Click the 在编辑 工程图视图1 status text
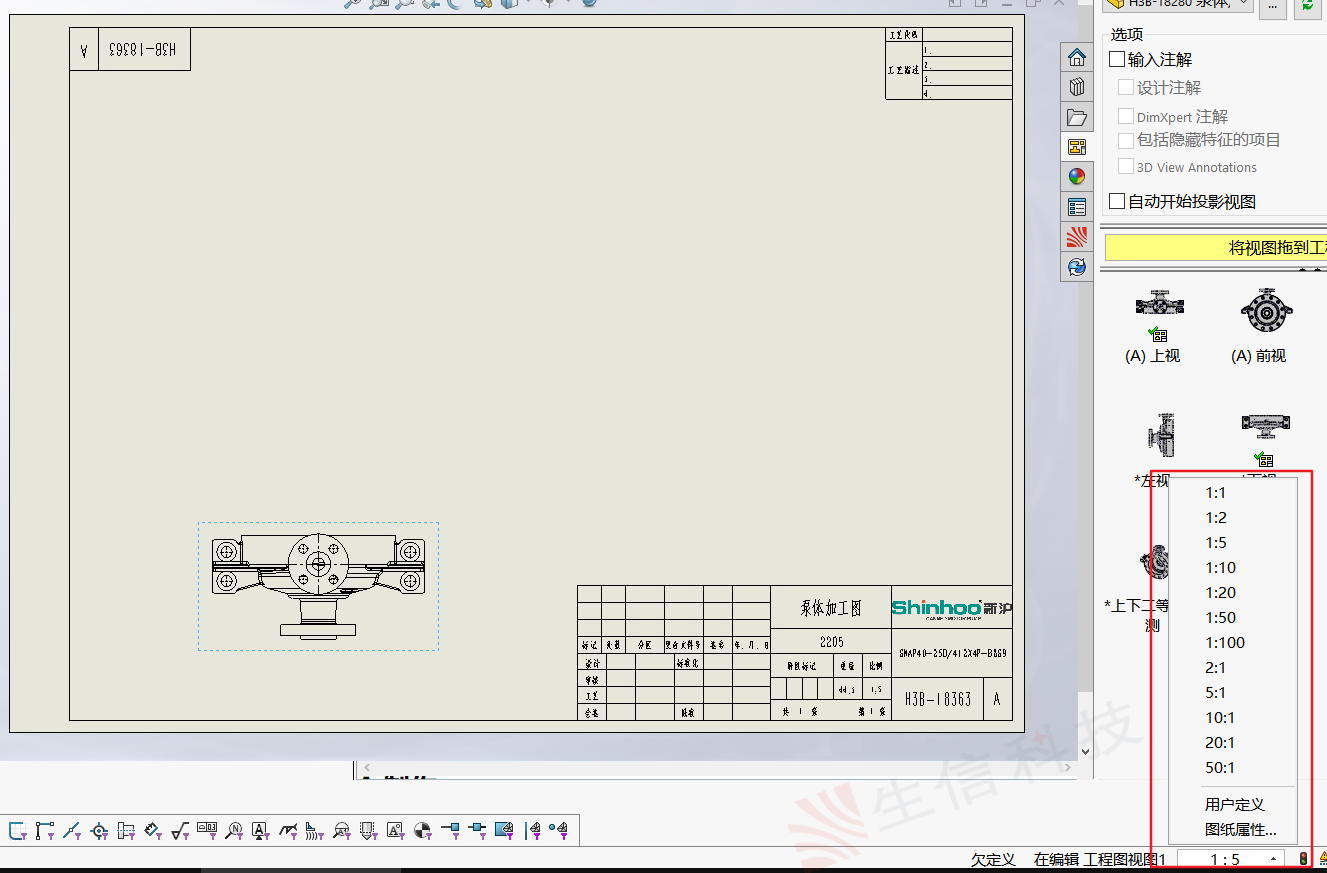1327x873 pixels. pyautogui.click(x=1100, y=859)
